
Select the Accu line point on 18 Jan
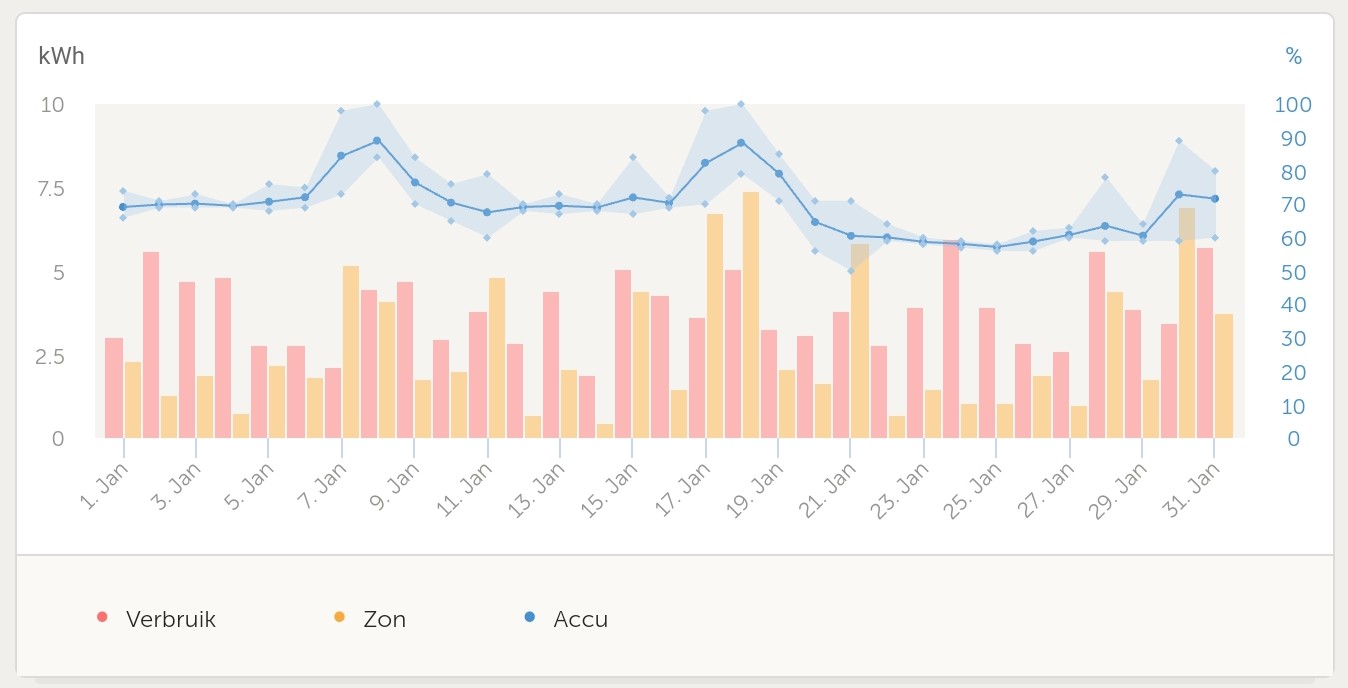point(741,143)
